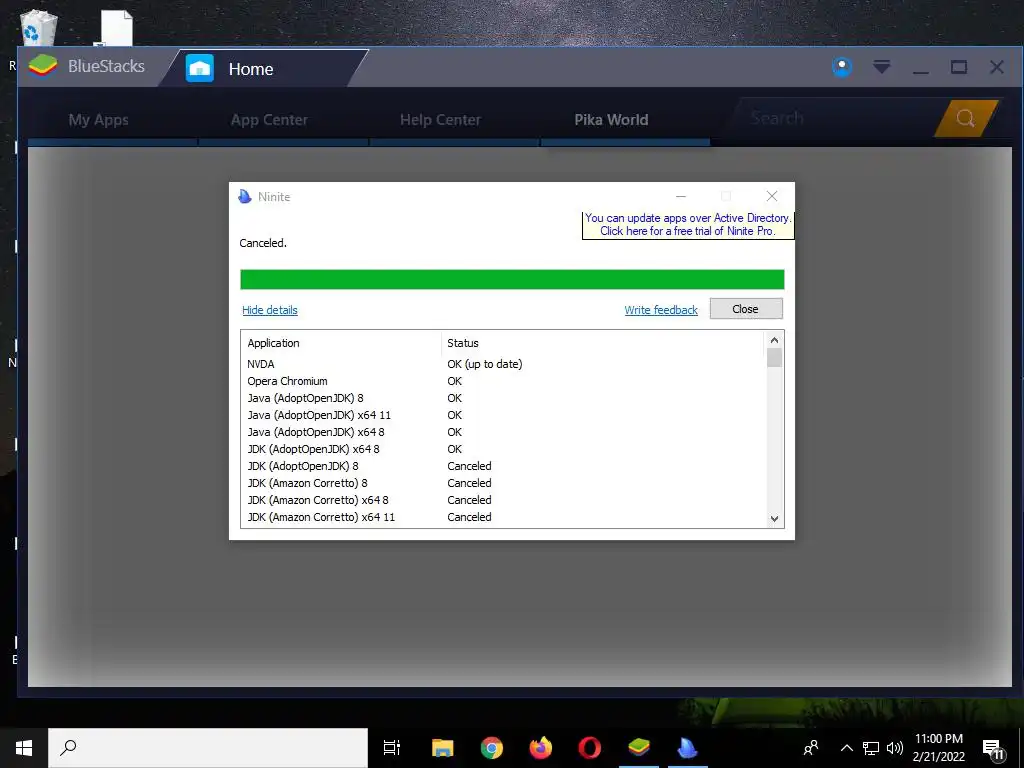Open Task View on the taskbar
The height and width of the screenshot is (768, 1024).
pyautogui.click(x=392, y=748)
